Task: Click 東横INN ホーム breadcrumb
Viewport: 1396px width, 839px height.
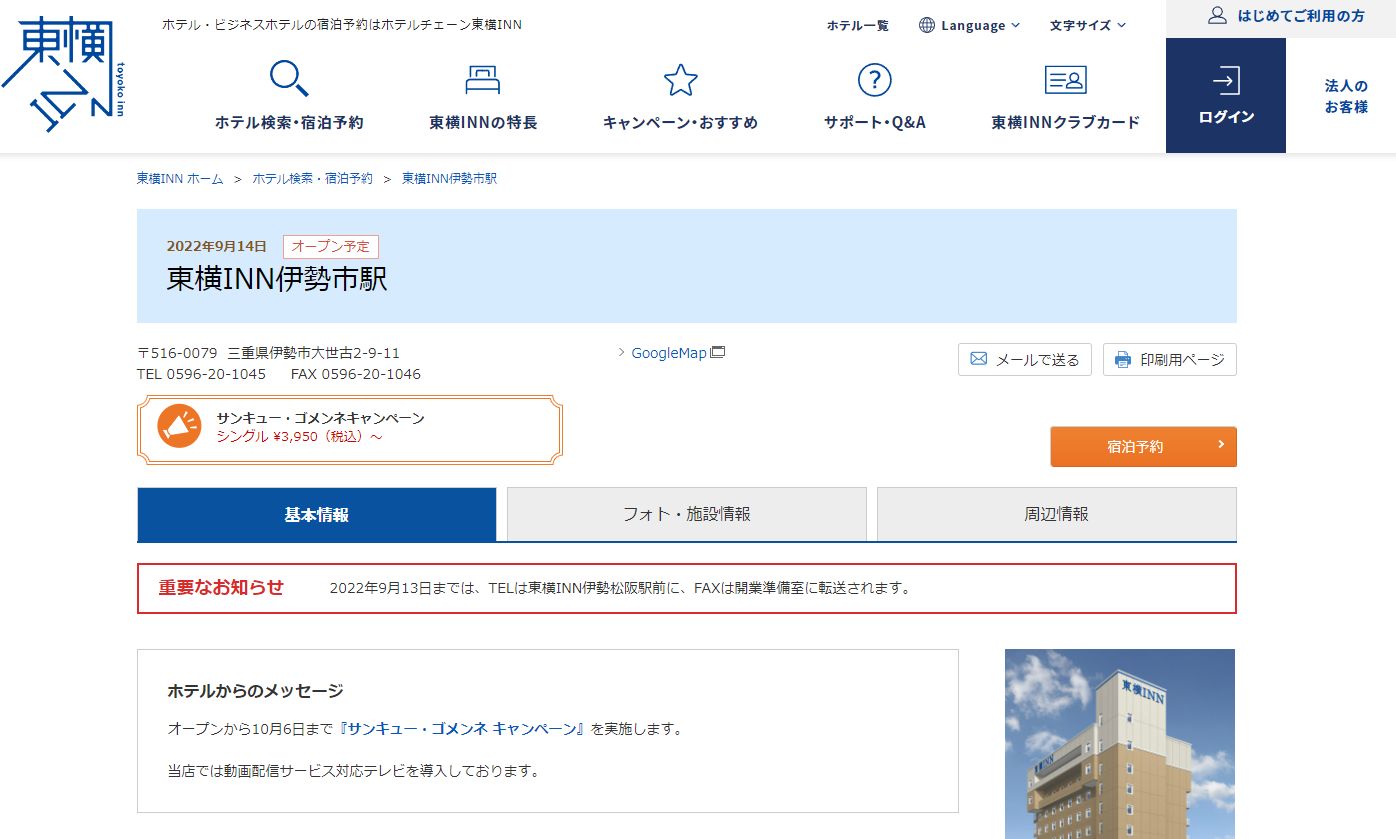Action: point(180,178)
